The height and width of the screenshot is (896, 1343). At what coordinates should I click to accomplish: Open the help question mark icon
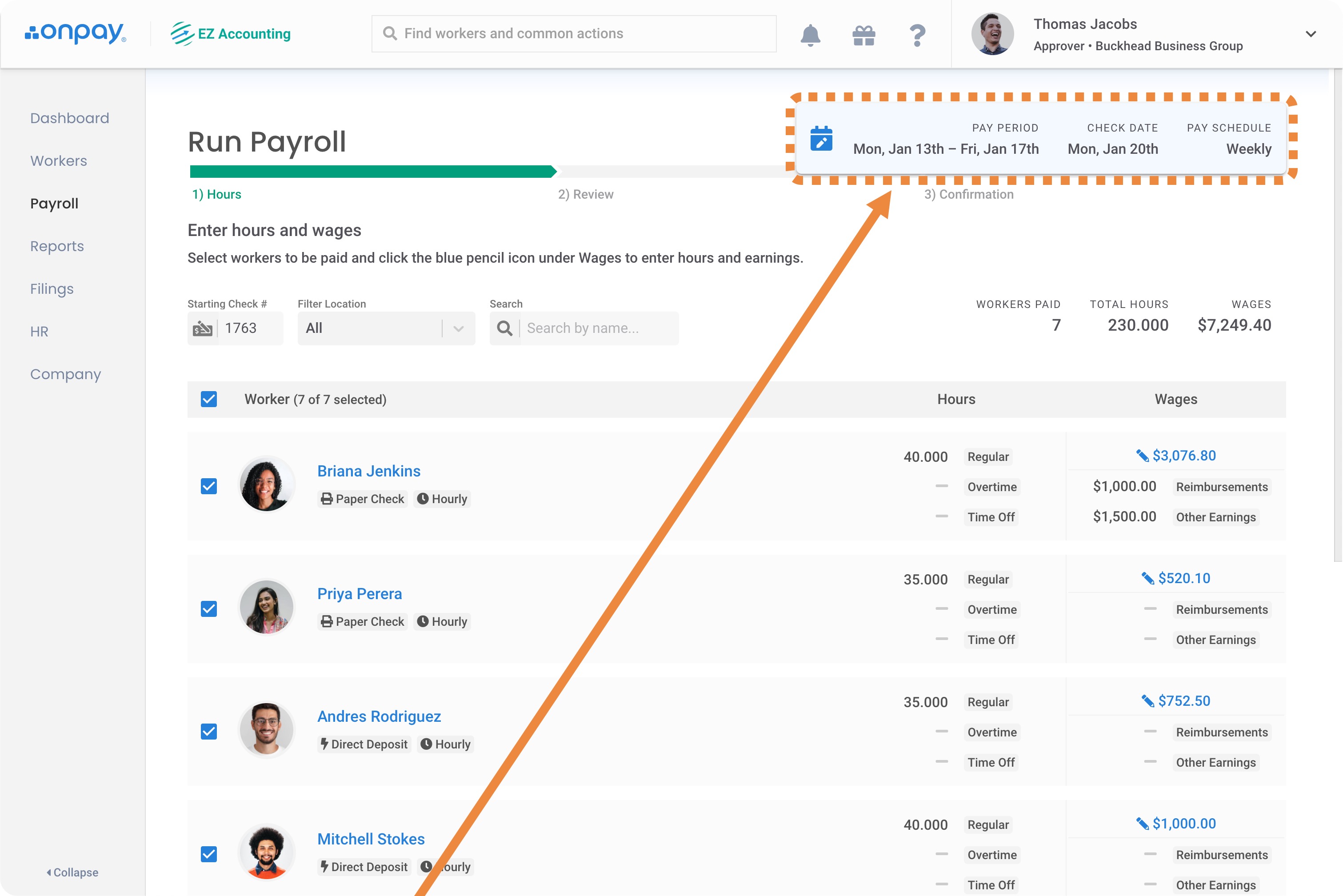coord(917,35)
